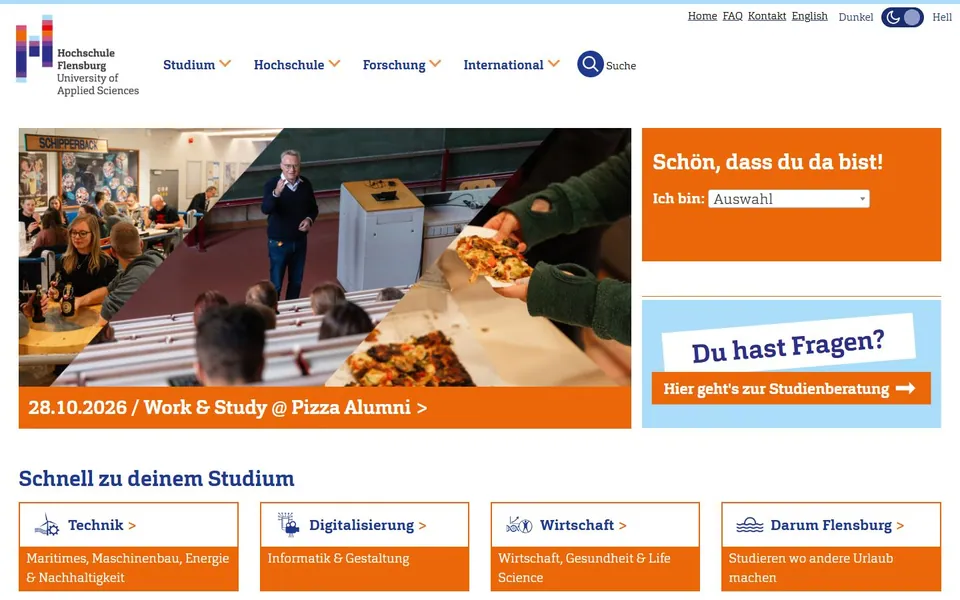Click the 'Schön, dass du da bist!' heading
Screen dimensions: 960x600
[x=768, y=162]
